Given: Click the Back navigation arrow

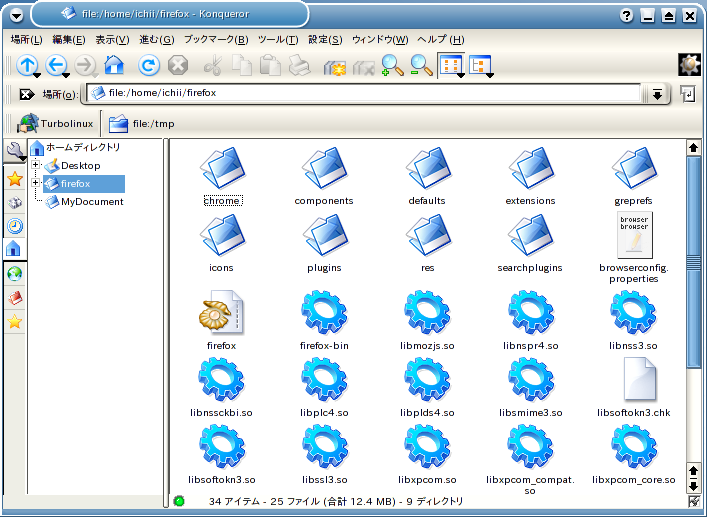Looking at the screenshot, I should (55, 65).
